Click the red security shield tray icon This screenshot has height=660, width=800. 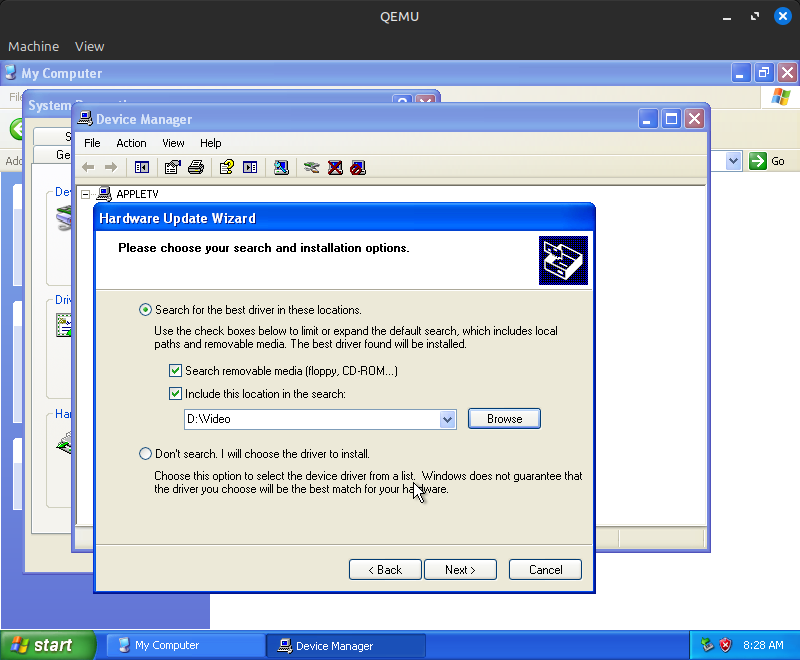coord(725,645)
